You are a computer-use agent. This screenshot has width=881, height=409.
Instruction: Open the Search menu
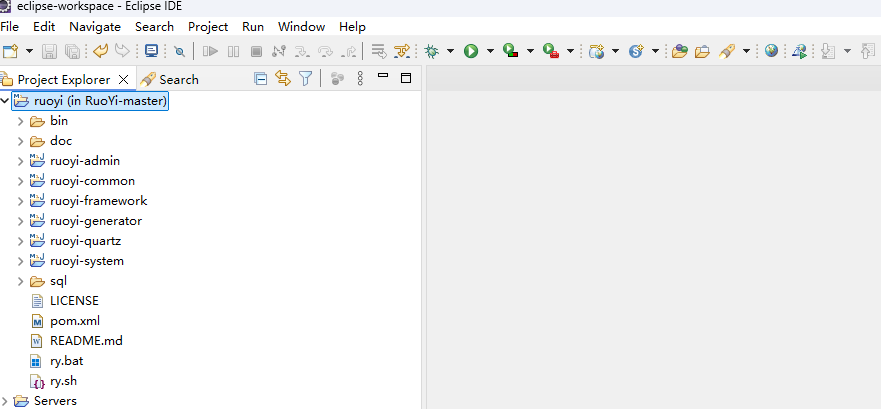154,26
